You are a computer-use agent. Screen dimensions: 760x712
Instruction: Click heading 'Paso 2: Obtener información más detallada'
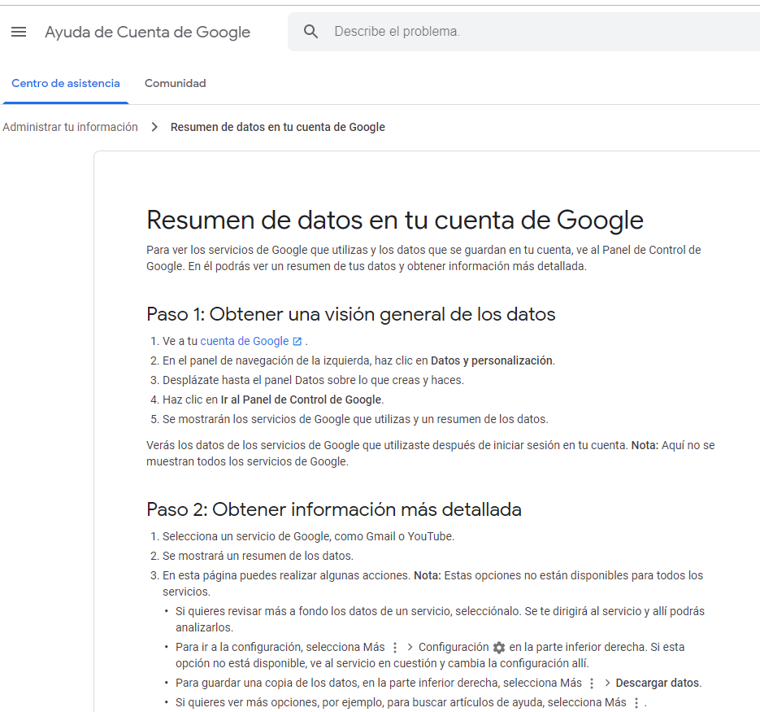click(x=334, y=509)
